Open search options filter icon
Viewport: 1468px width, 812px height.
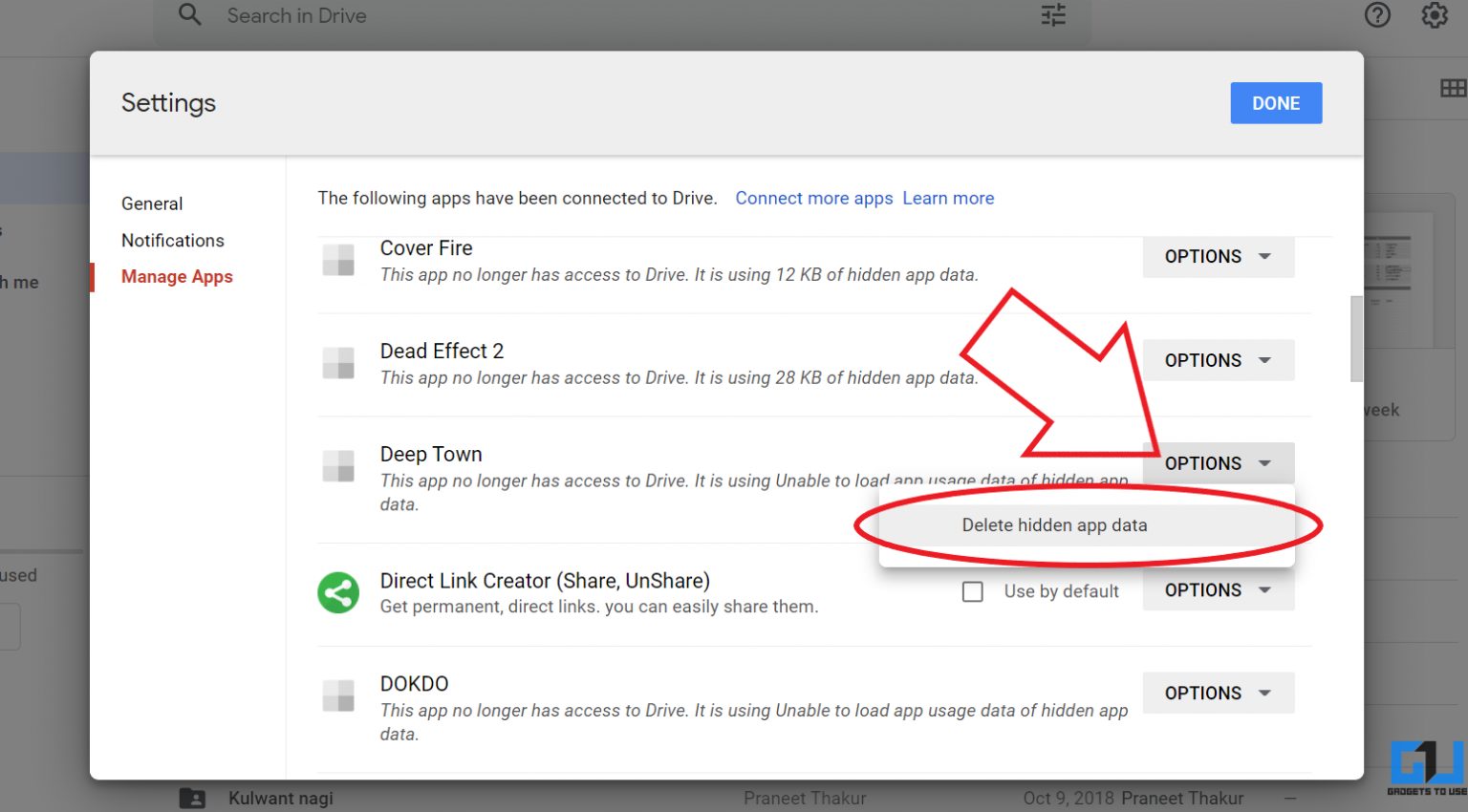(x=1053, y=15)
